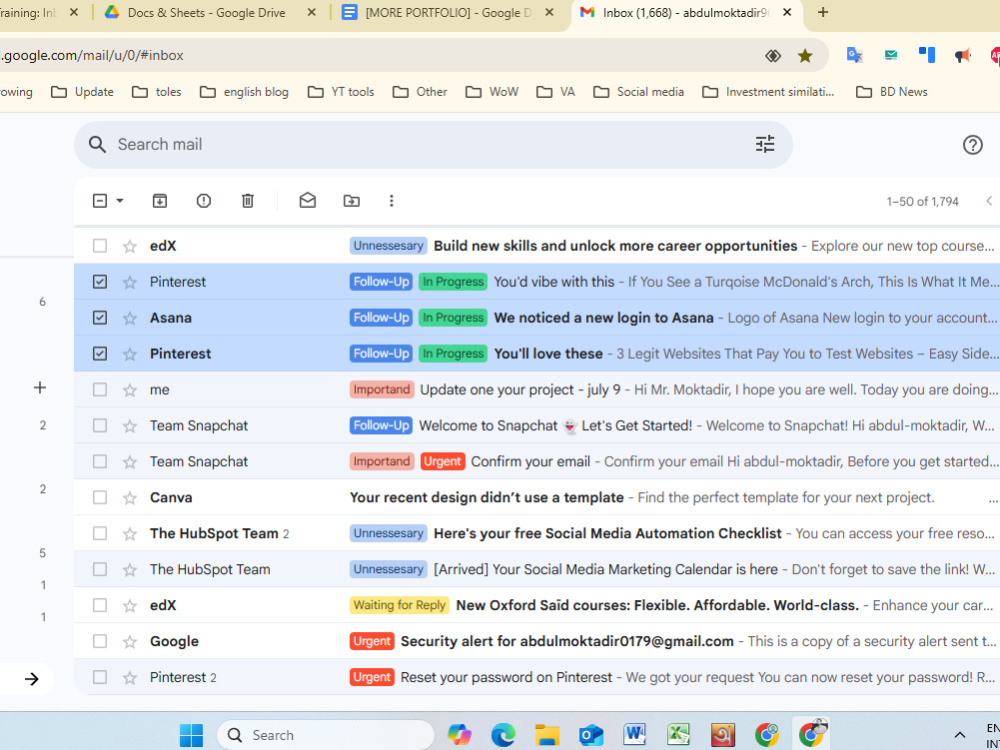Check the Google security alert checkbox
1000x750 pixels.
pyautogui.click(x=99, y=642)
